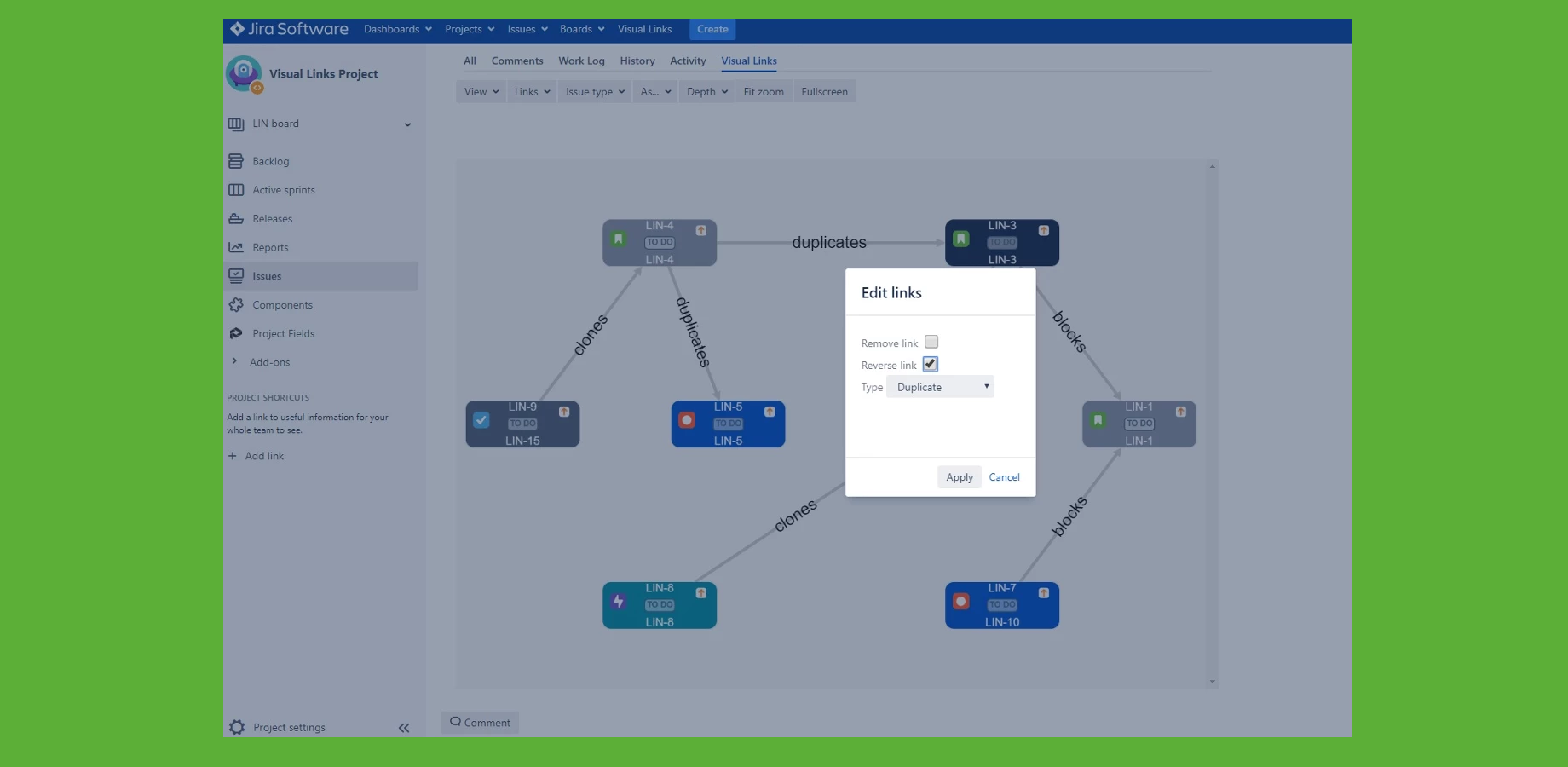Click the Fit zoom button
Image resolution: width=1568 pixels, height=767 pixels.
pyautogui.click(x=764, y=92)
